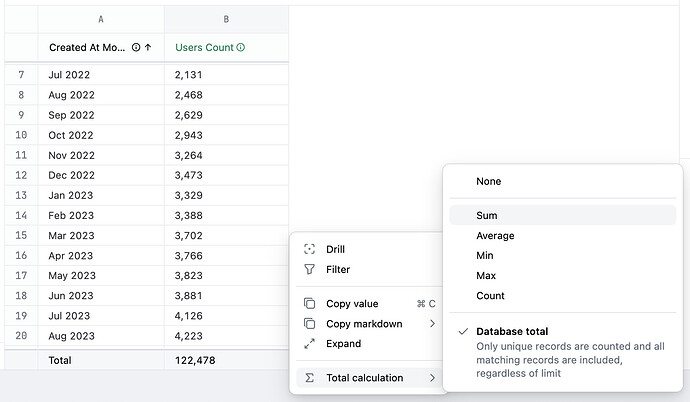This screenshot has width=690, height=402.
Task: Click sort arrow in Created At Month header
Action: (x=149, y=47)
